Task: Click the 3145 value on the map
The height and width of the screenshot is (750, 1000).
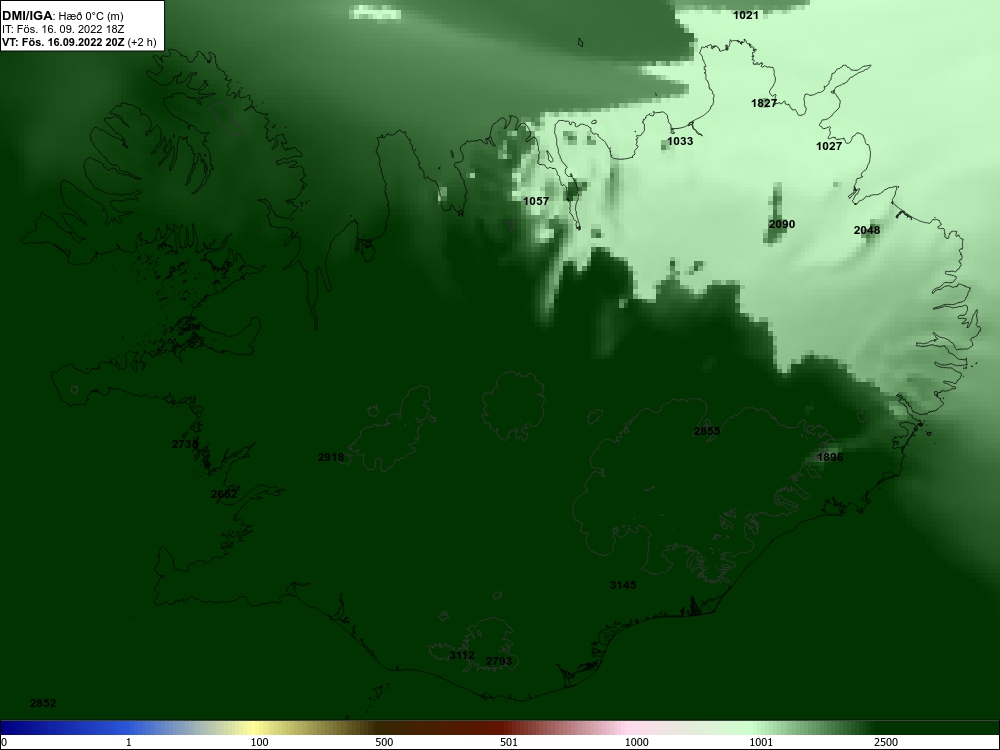Action: pyautogui.click(x=622, y=586)
